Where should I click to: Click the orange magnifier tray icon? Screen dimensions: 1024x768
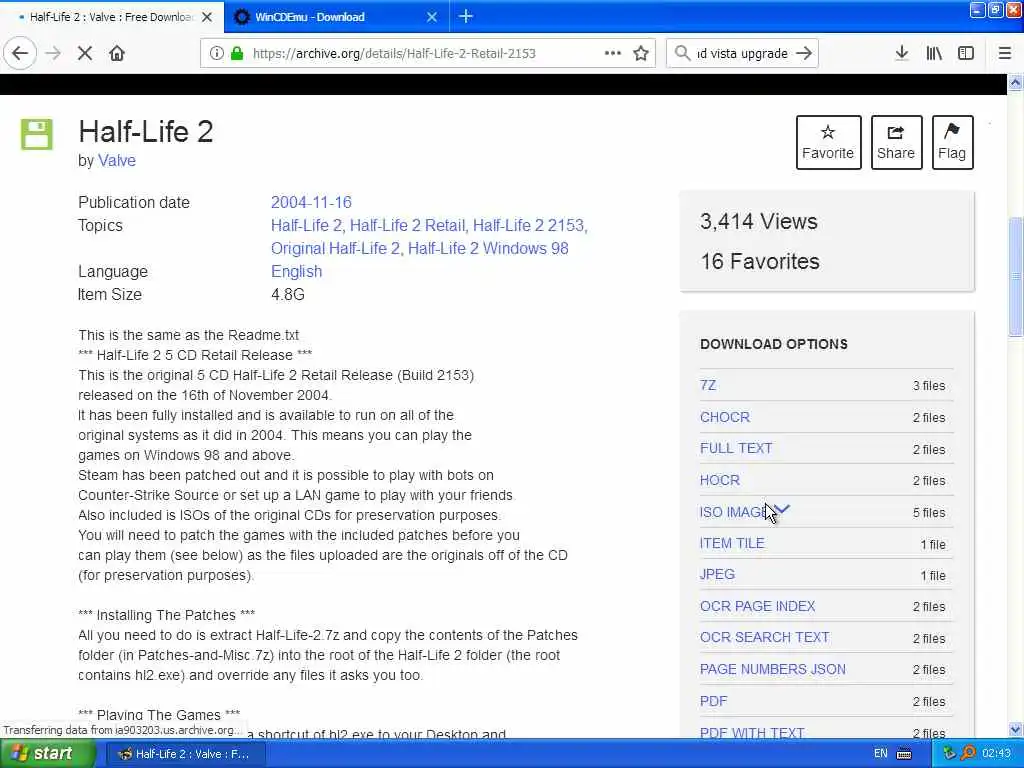tap(968, 754)
